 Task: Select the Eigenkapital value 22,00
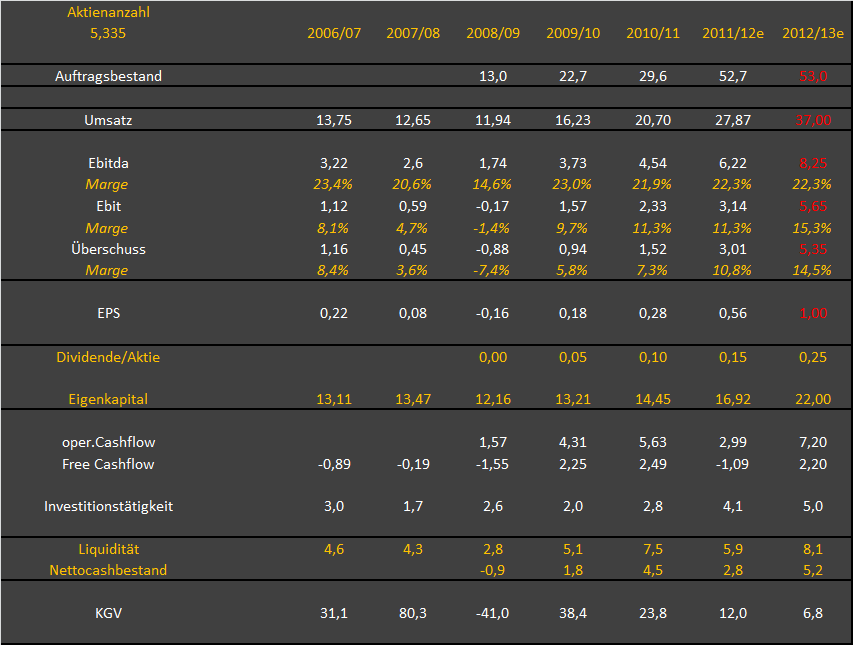[813, 399]
